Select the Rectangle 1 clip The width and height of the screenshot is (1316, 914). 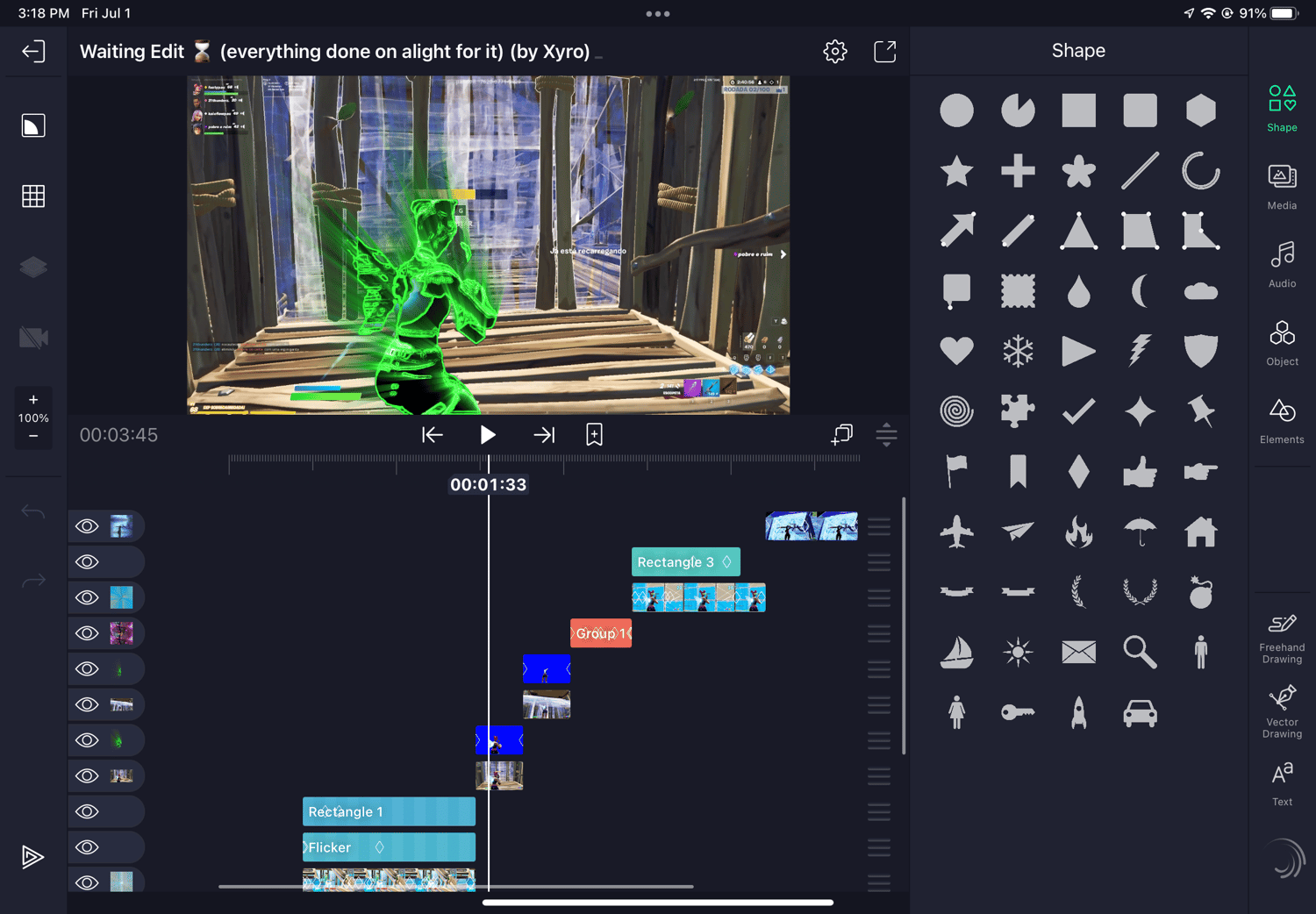389,811
